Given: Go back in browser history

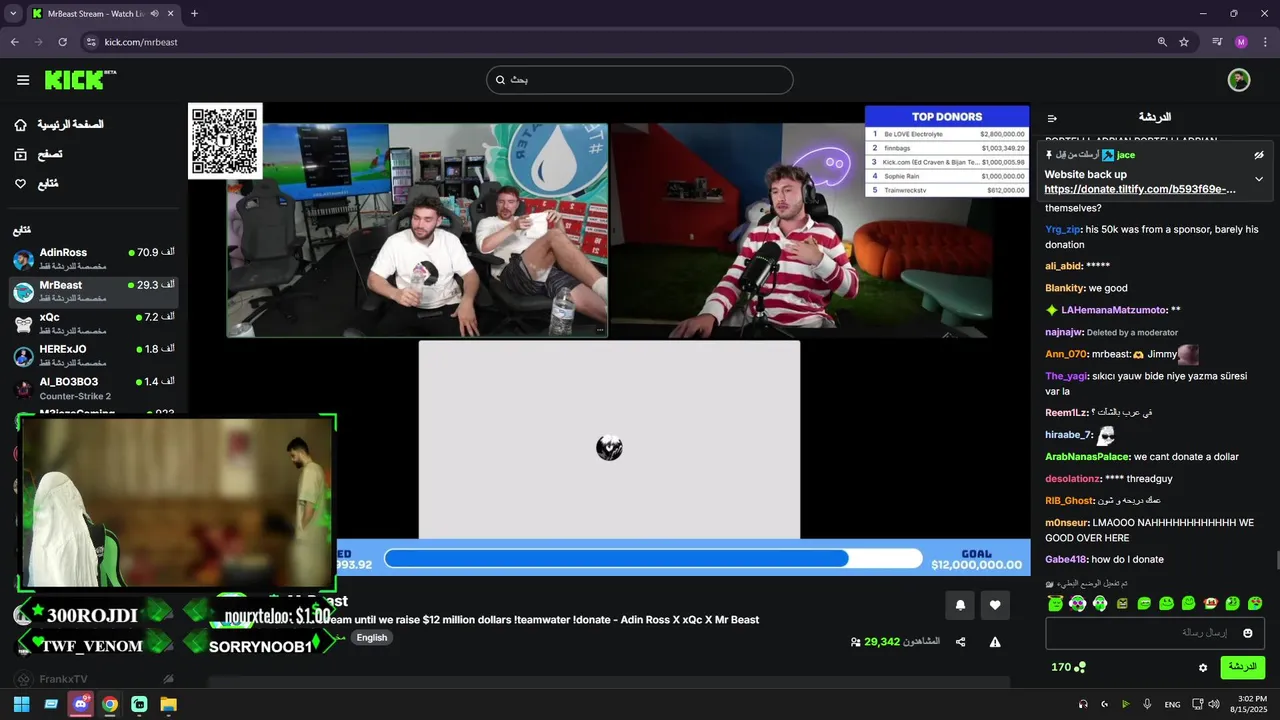Looking at the screenshot, I should pos(14,42).
